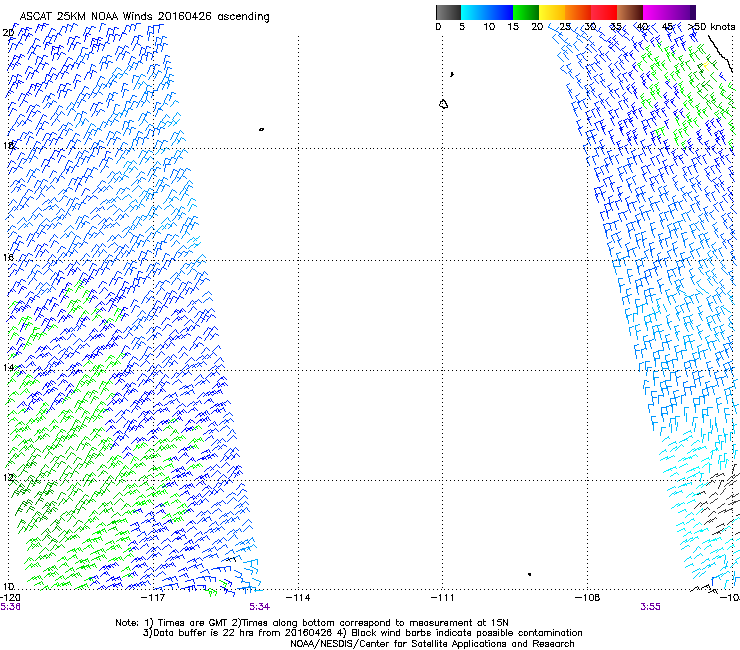740x650 pixels.
Task: Click the longitude label '-114'
Action: [x=298, y=598]
